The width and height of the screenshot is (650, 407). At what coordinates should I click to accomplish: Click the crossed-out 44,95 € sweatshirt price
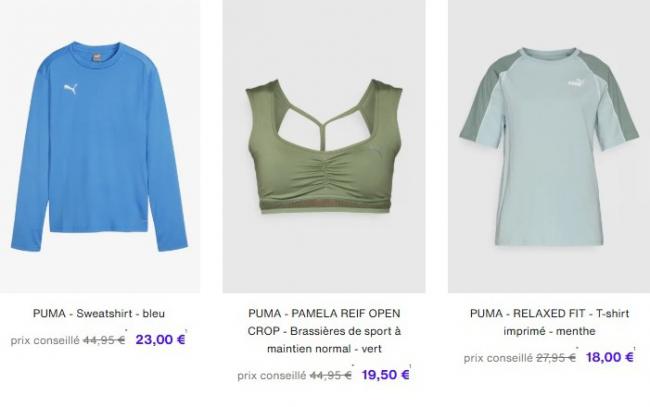coord(104,340)
